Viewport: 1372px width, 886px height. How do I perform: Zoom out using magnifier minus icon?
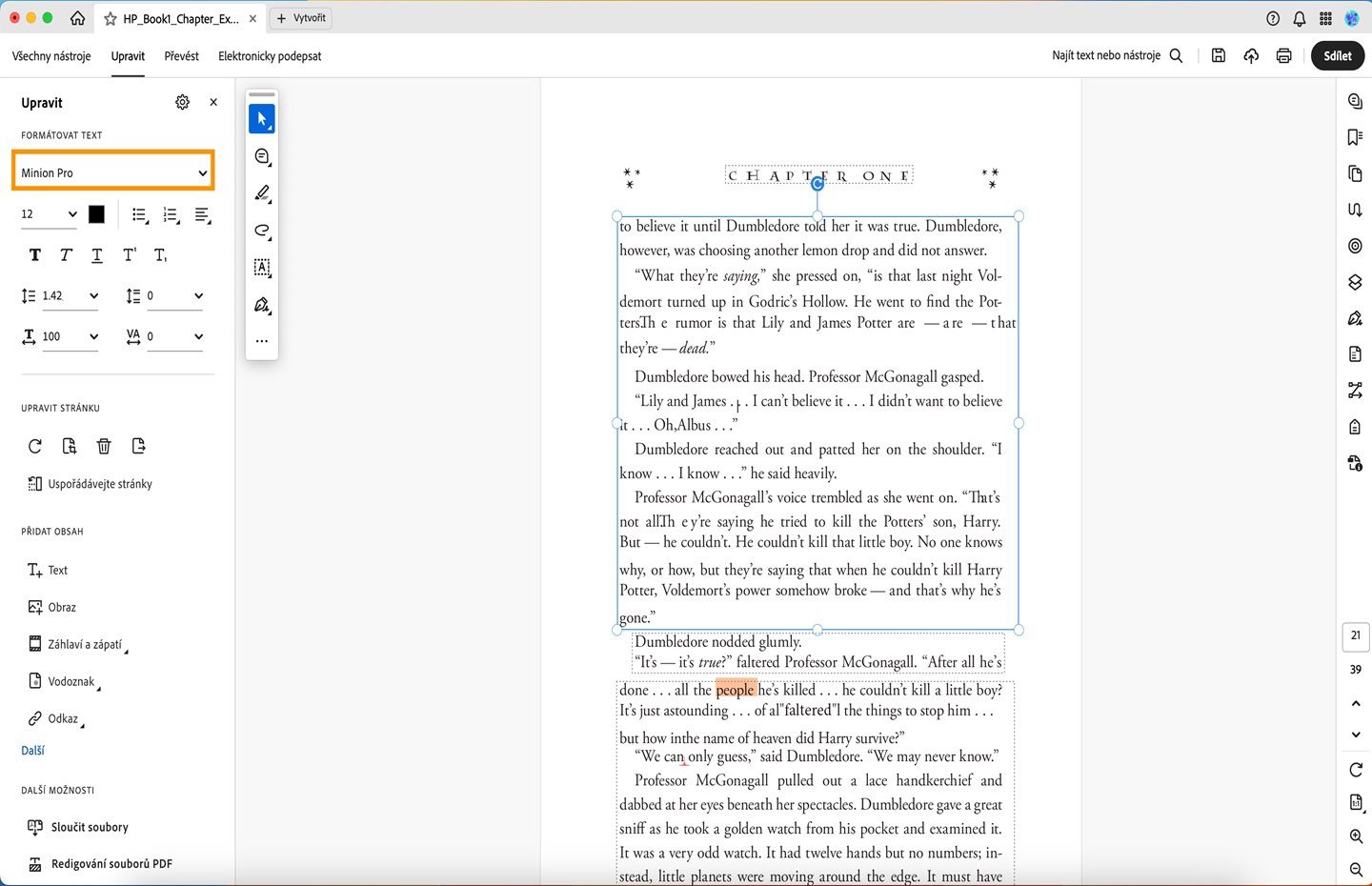pos(1356,870)
